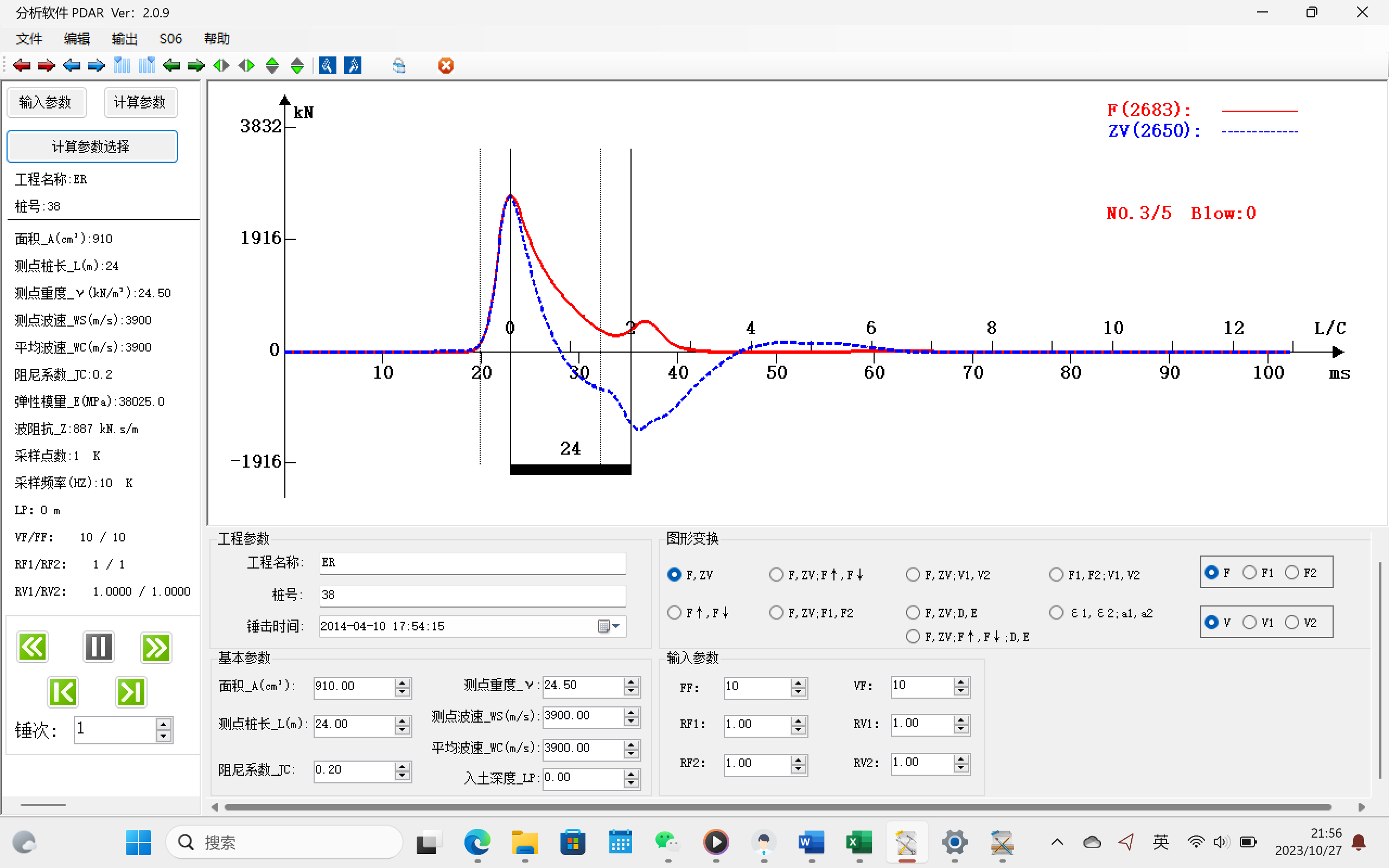The height and width of the screenshot is (868, 1389).
Task: Select the F,ZV;D,E graph option
Action: click(913, 613)
